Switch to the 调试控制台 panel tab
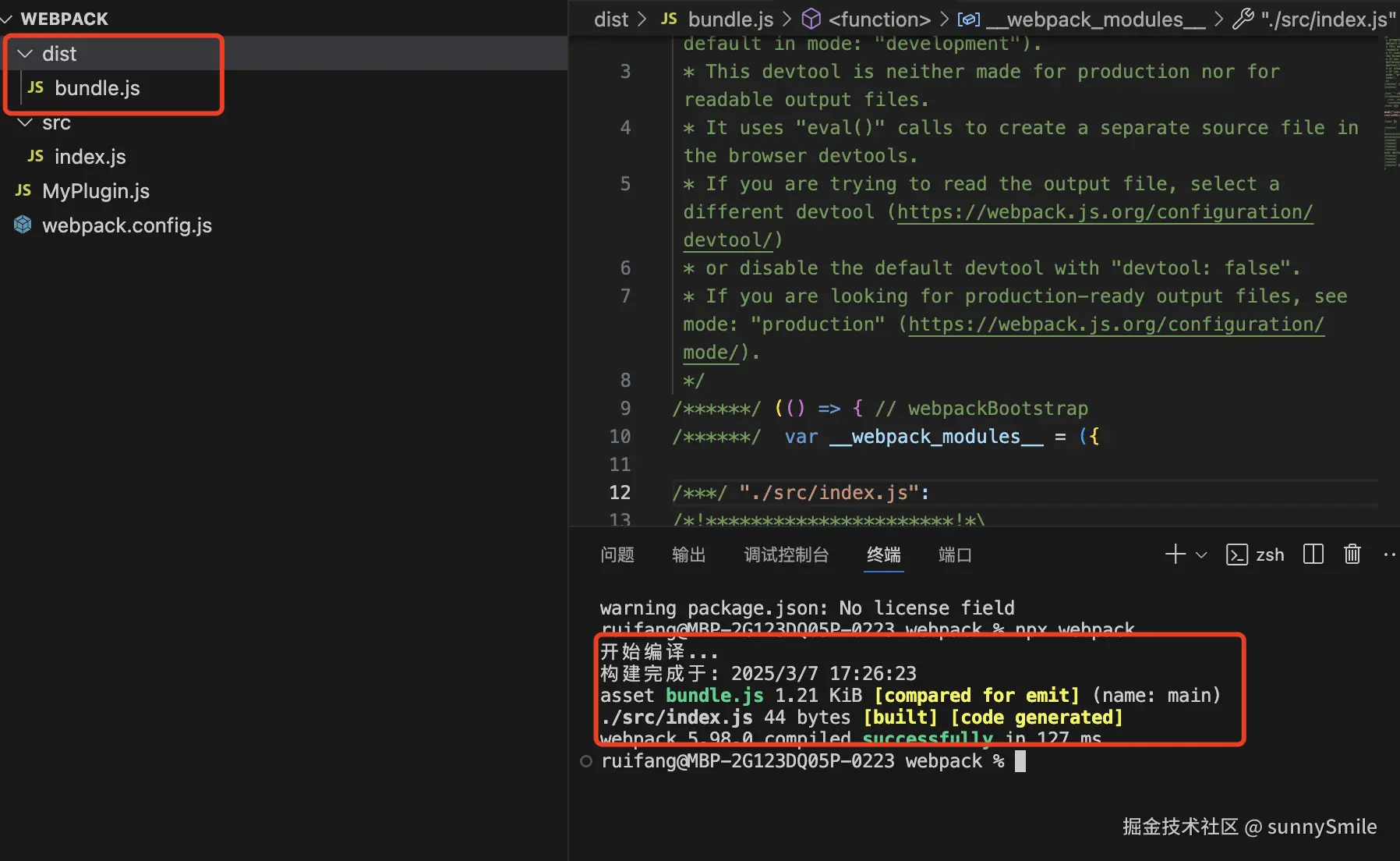 point(787,555)
